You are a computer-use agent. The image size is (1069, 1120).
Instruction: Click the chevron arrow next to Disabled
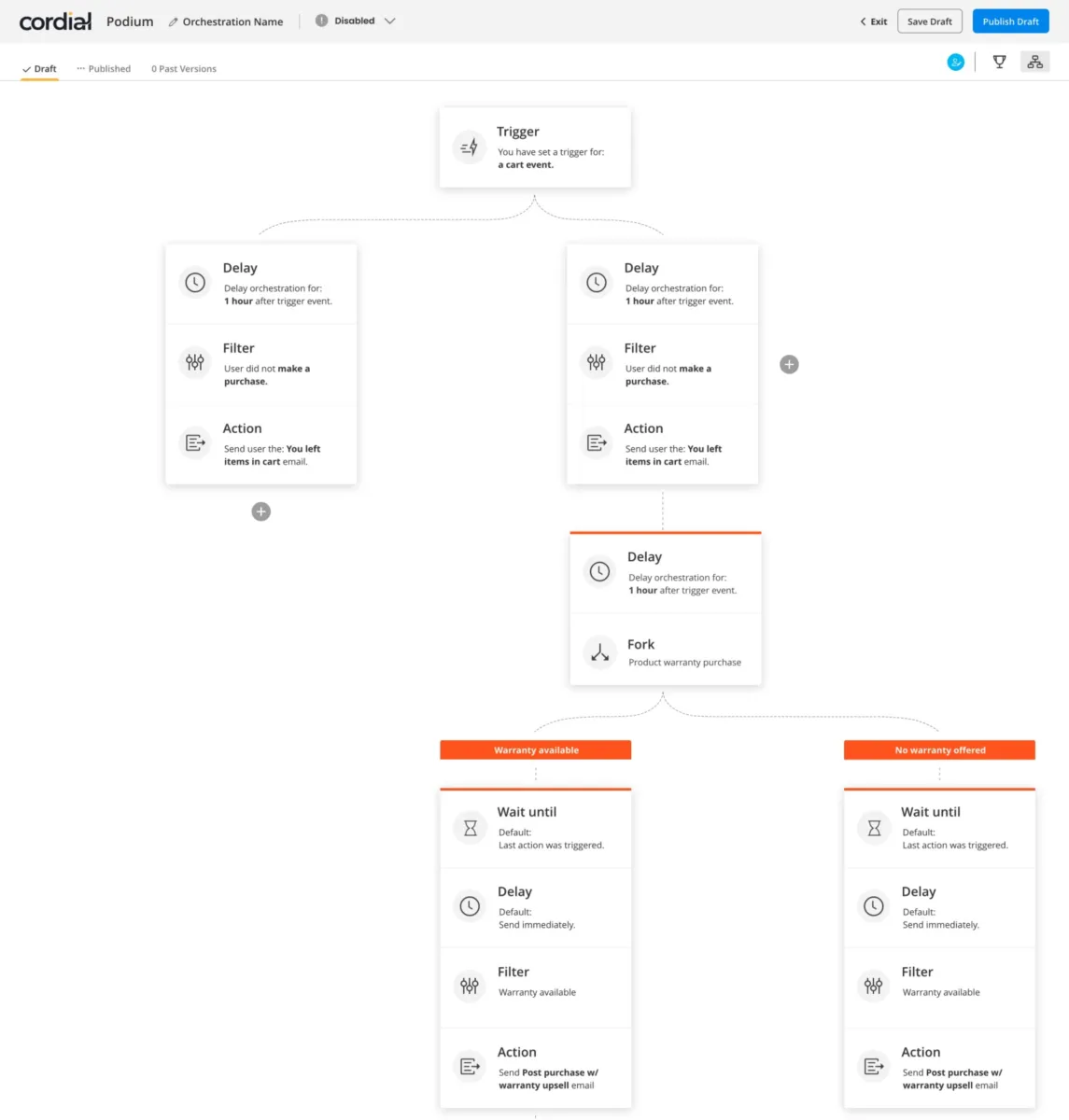click(x=390, y=21)
